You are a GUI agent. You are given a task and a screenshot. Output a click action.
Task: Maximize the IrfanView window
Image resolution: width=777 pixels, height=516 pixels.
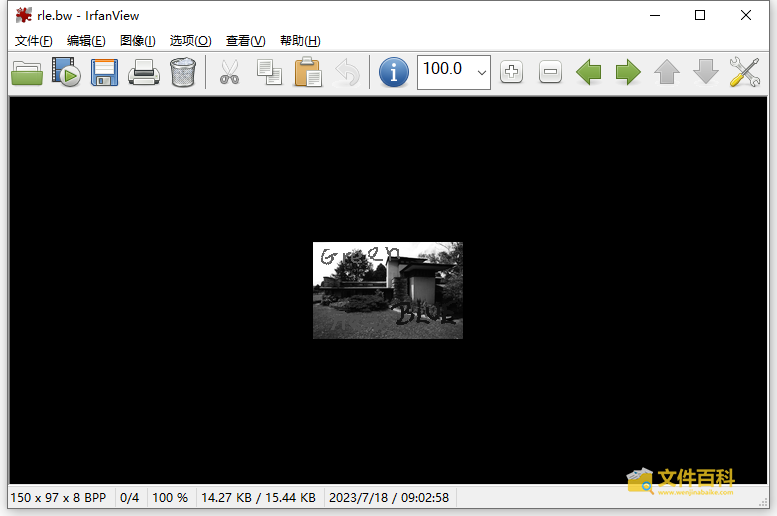[x=700, y=15]
